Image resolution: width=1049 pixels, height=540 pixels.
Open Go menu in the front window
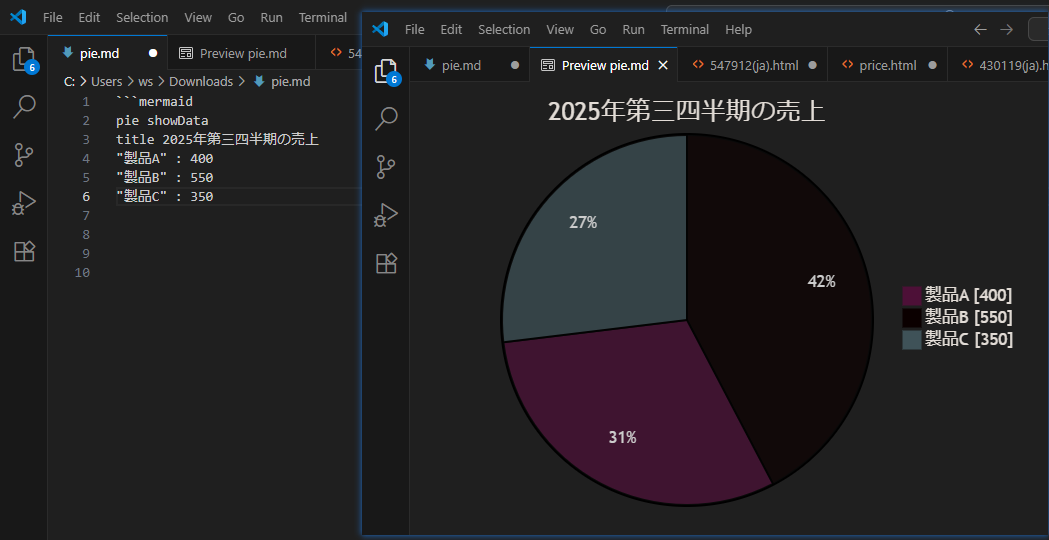click(x=598, y=29)
